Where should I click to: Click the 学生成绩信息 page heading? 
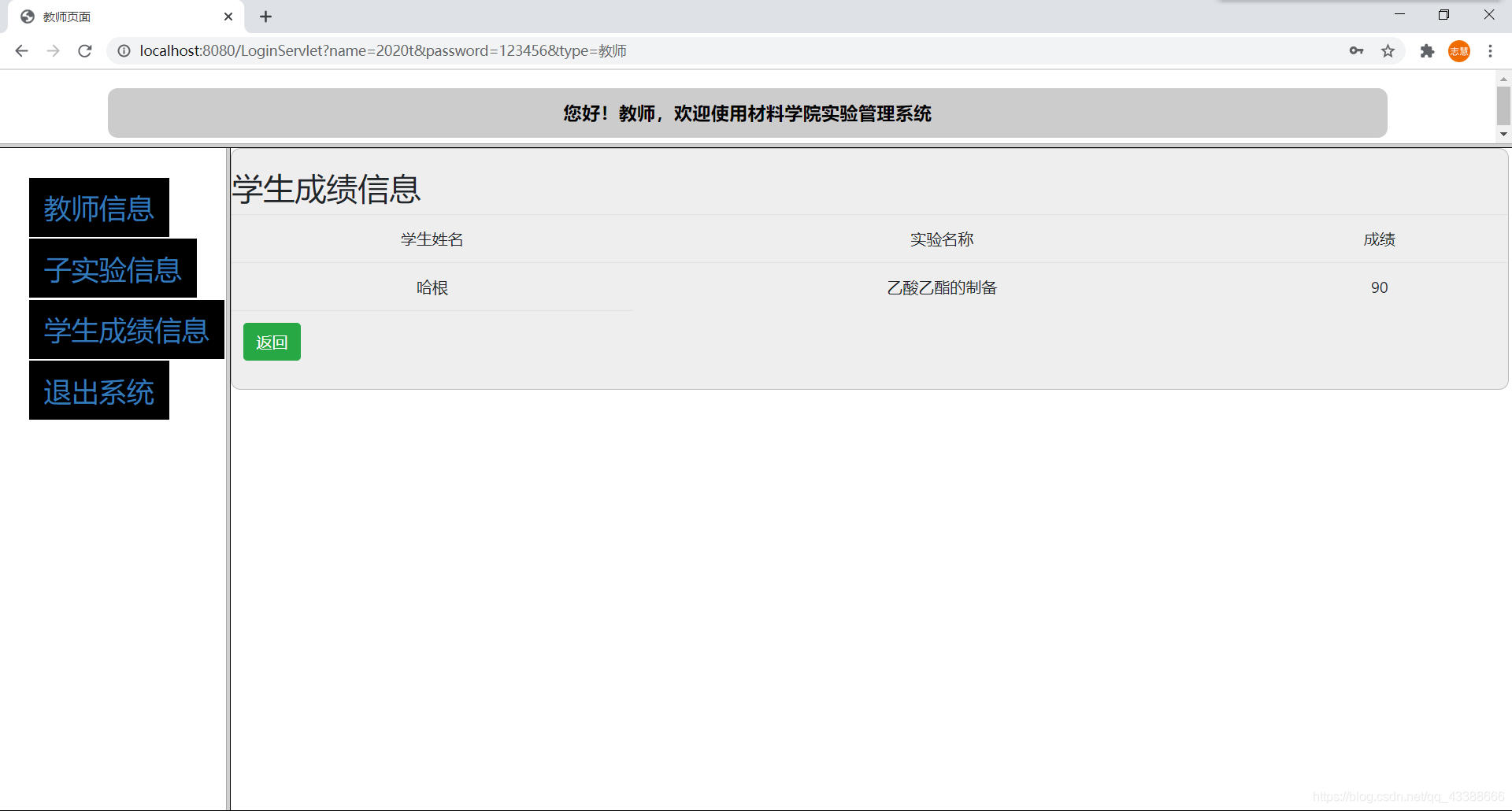[327, 190]
